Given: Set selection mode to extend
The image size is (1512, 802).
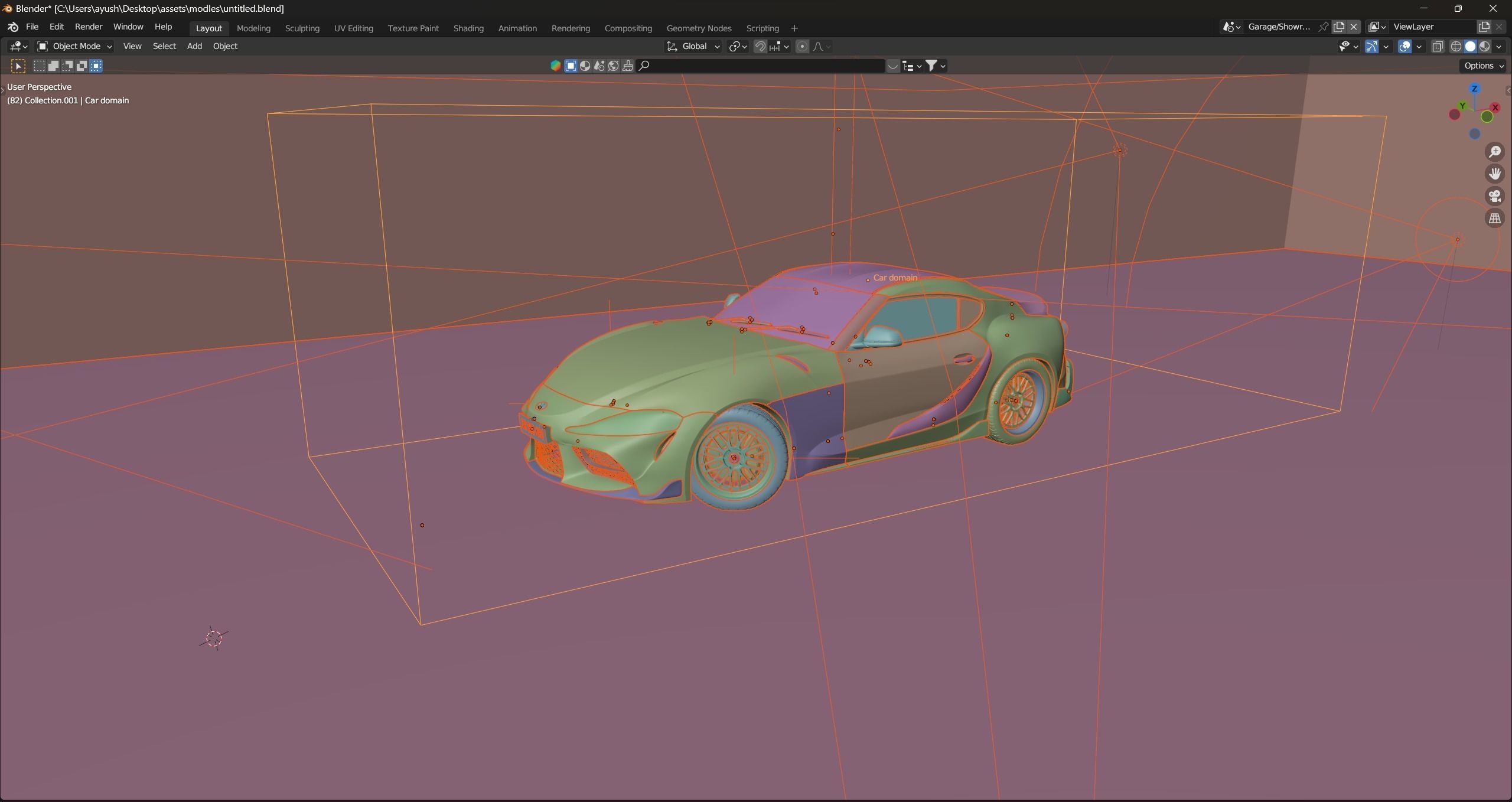Looking at the screenshot, I should pos(53,66).
